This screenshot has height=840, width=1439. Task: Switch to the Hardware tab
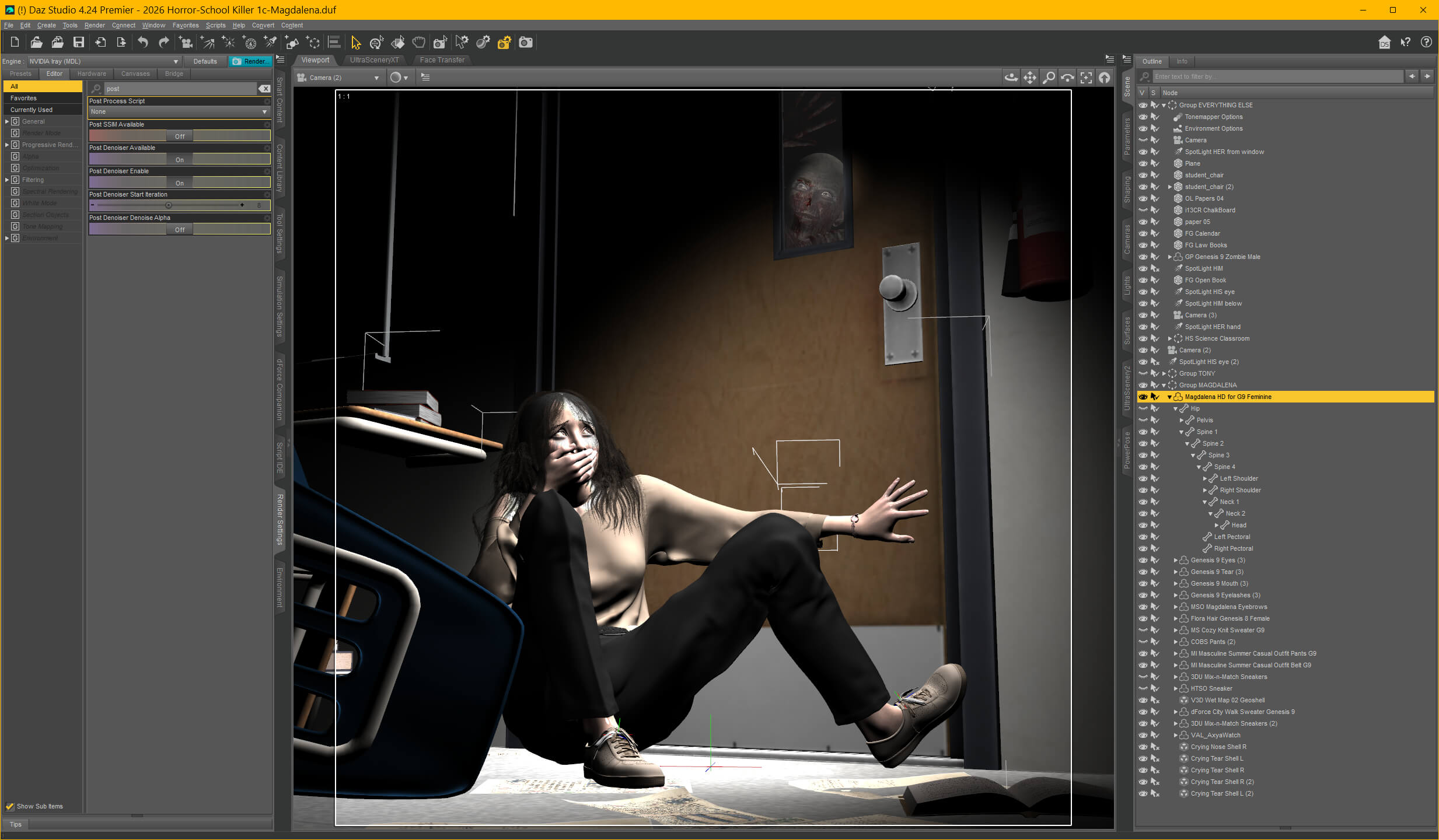coord(92,73)
